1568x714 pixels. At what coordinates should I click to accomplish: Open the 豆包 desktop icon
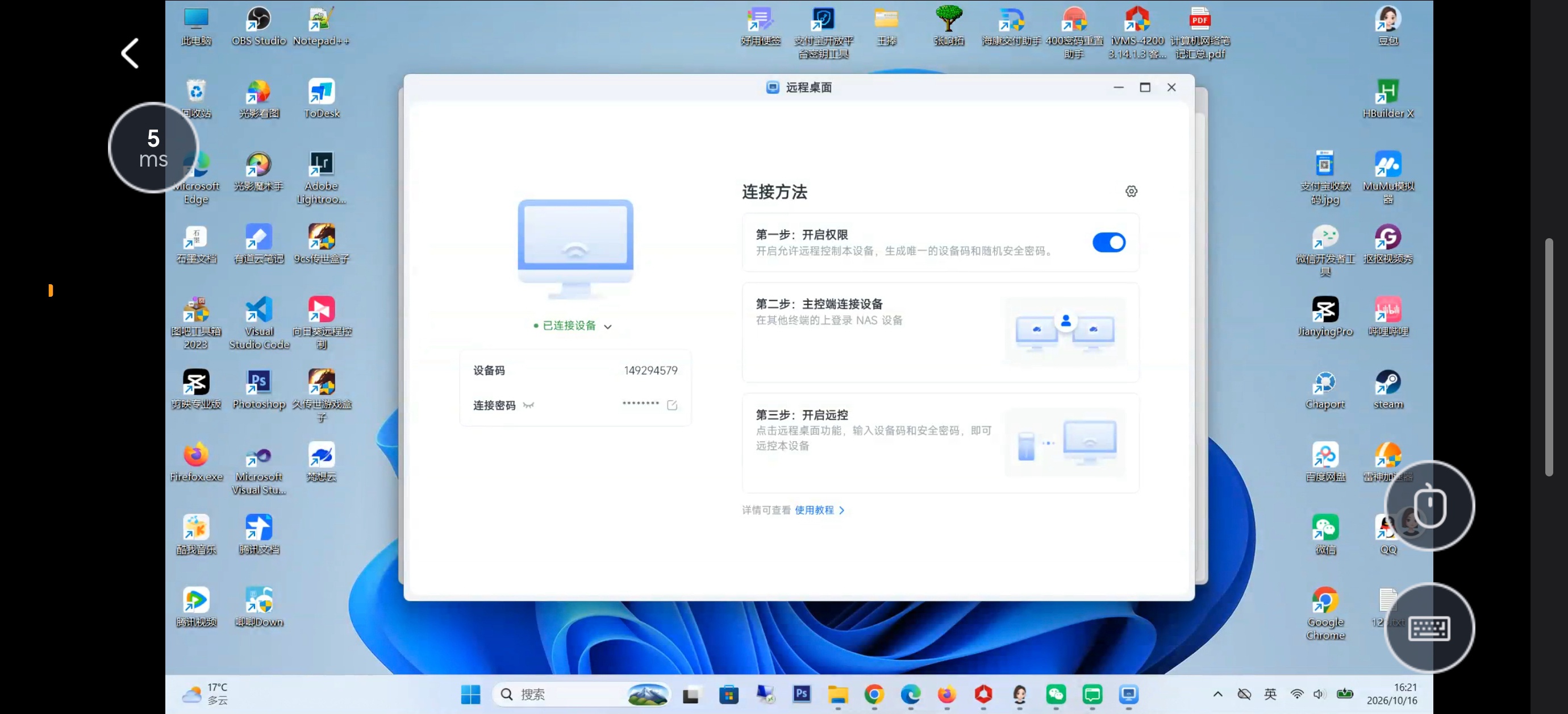click(x=1388, y=27)
